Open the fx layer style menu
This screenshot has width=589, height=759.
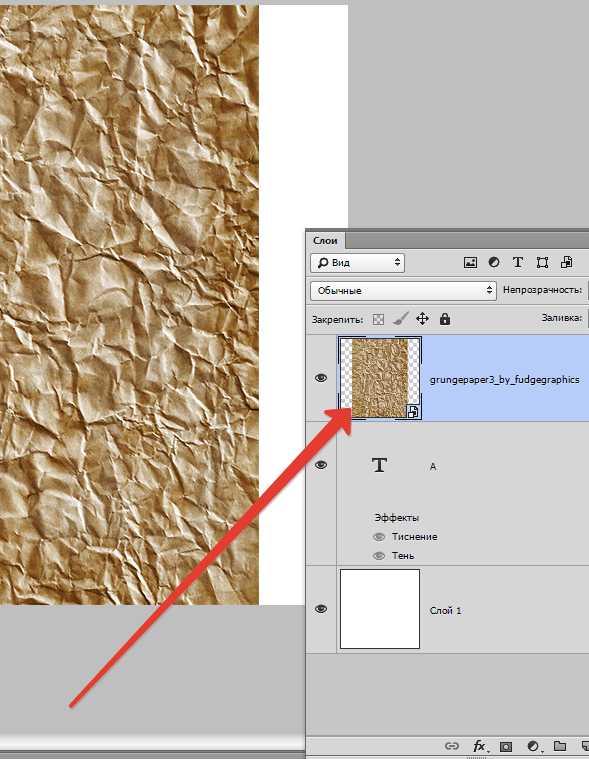click(x=479, y=746)
